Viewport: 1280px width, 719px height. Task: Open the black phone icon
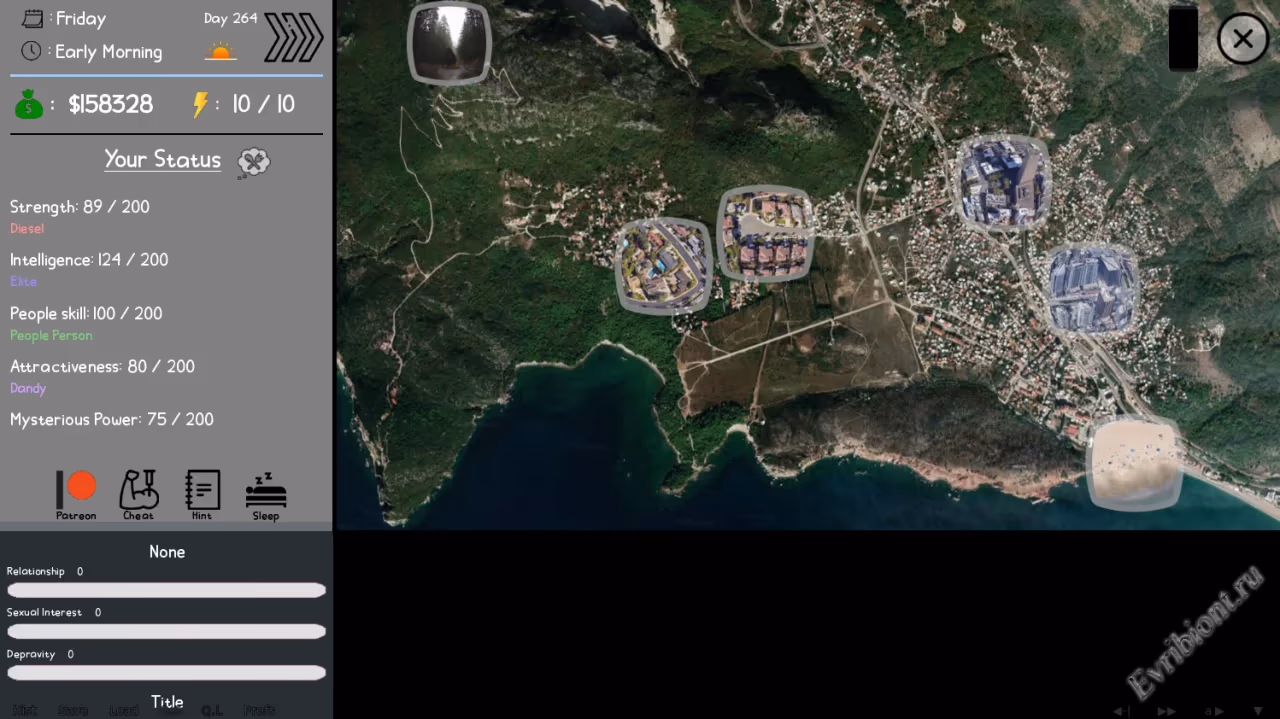click(1183, 39)
